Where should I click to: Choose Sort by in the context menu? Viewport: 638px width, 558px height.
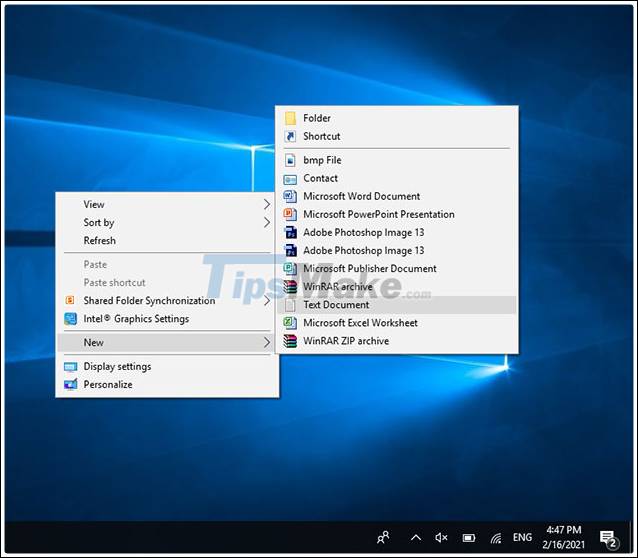[x=167, y=222]
